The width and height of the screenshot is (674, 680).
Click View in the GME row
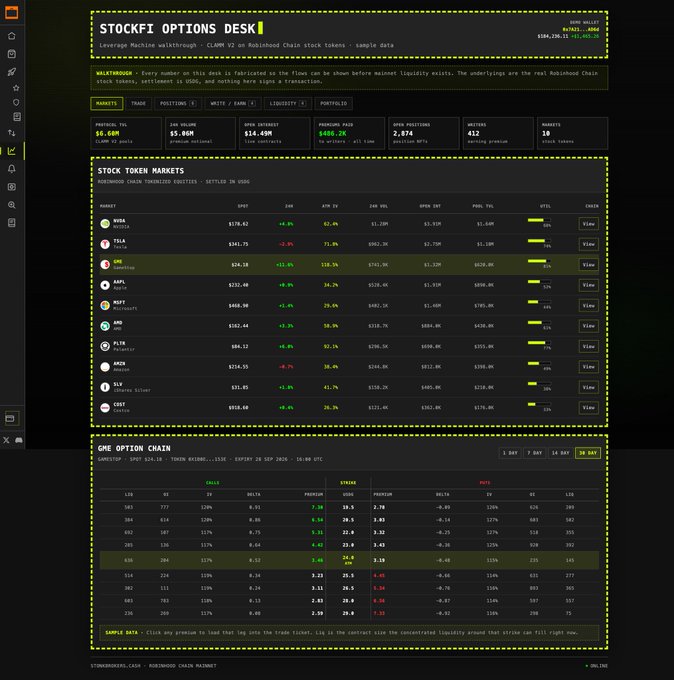(x=589, y=265)
